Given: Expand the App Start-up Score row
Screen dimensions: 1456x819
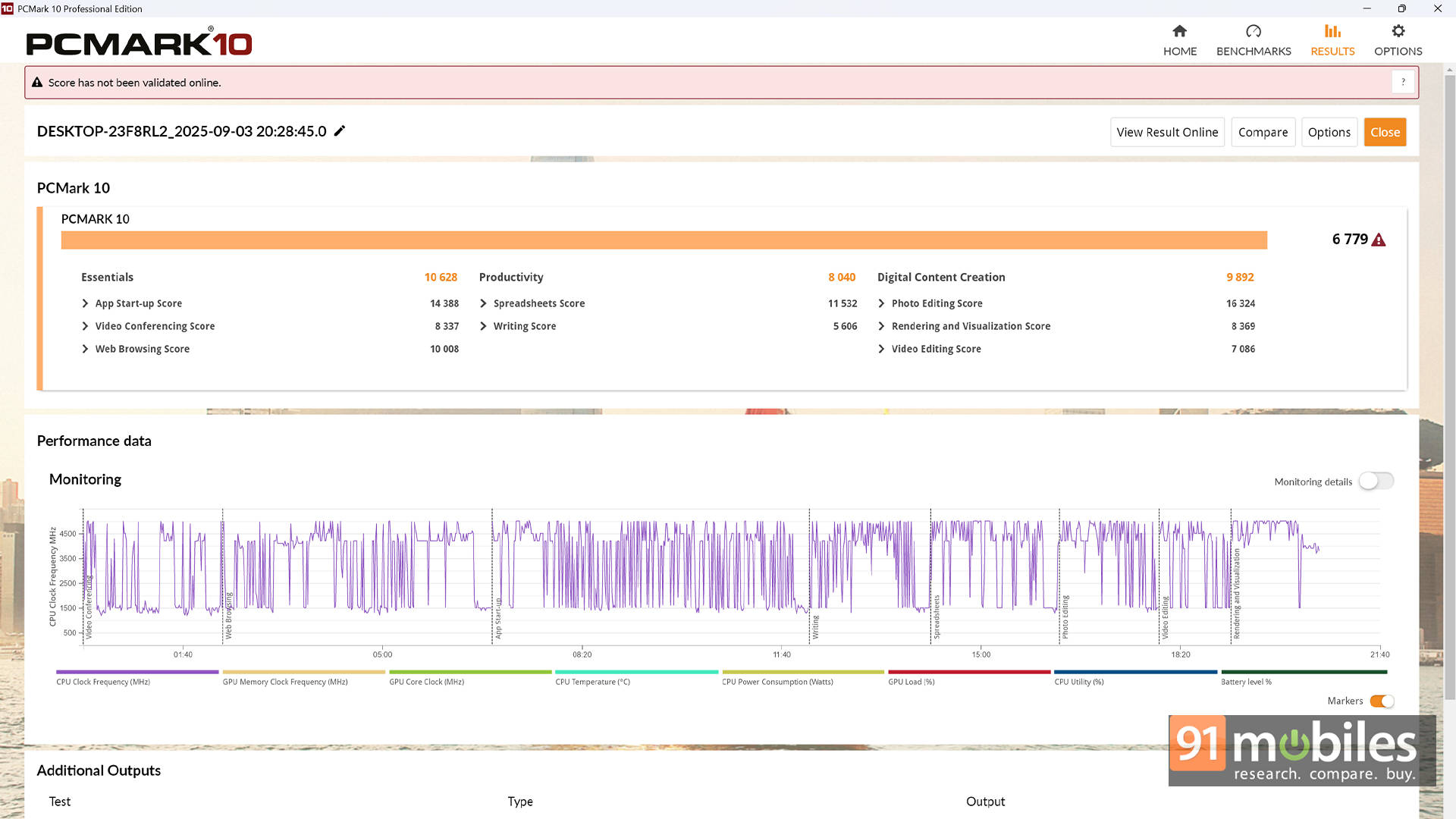Looking at the screenshot, I should [x=85, y=303].
